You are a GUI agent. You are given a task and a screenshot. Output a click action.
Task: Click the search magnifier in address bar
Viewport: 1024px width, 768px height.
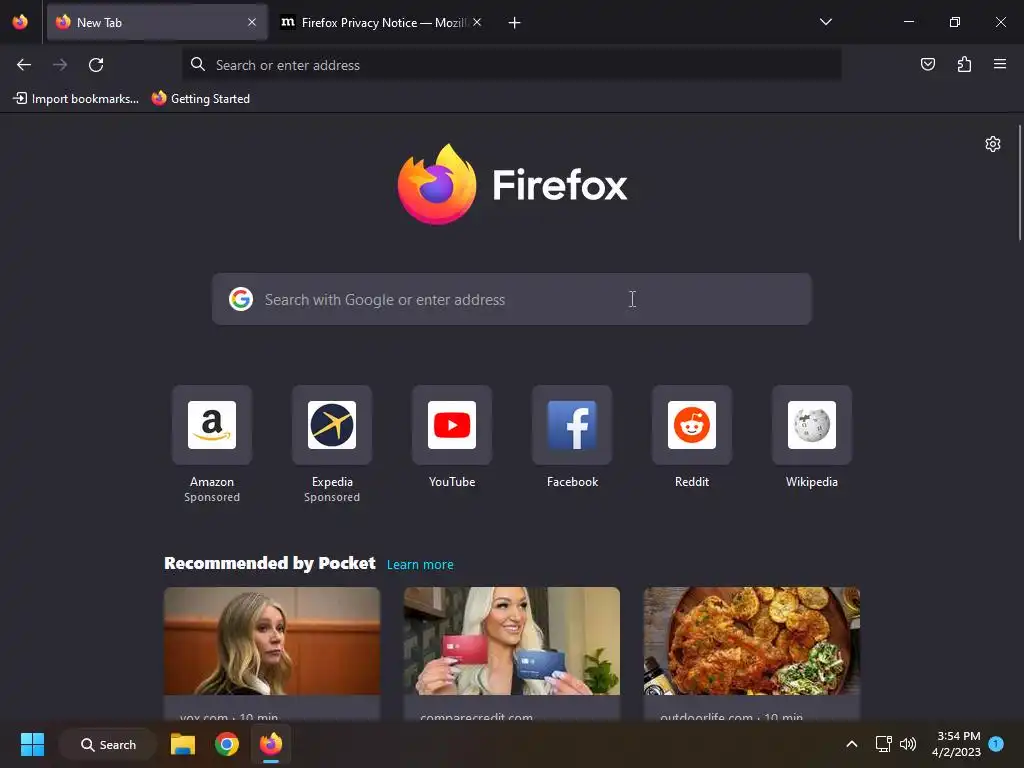coord(197,64)
